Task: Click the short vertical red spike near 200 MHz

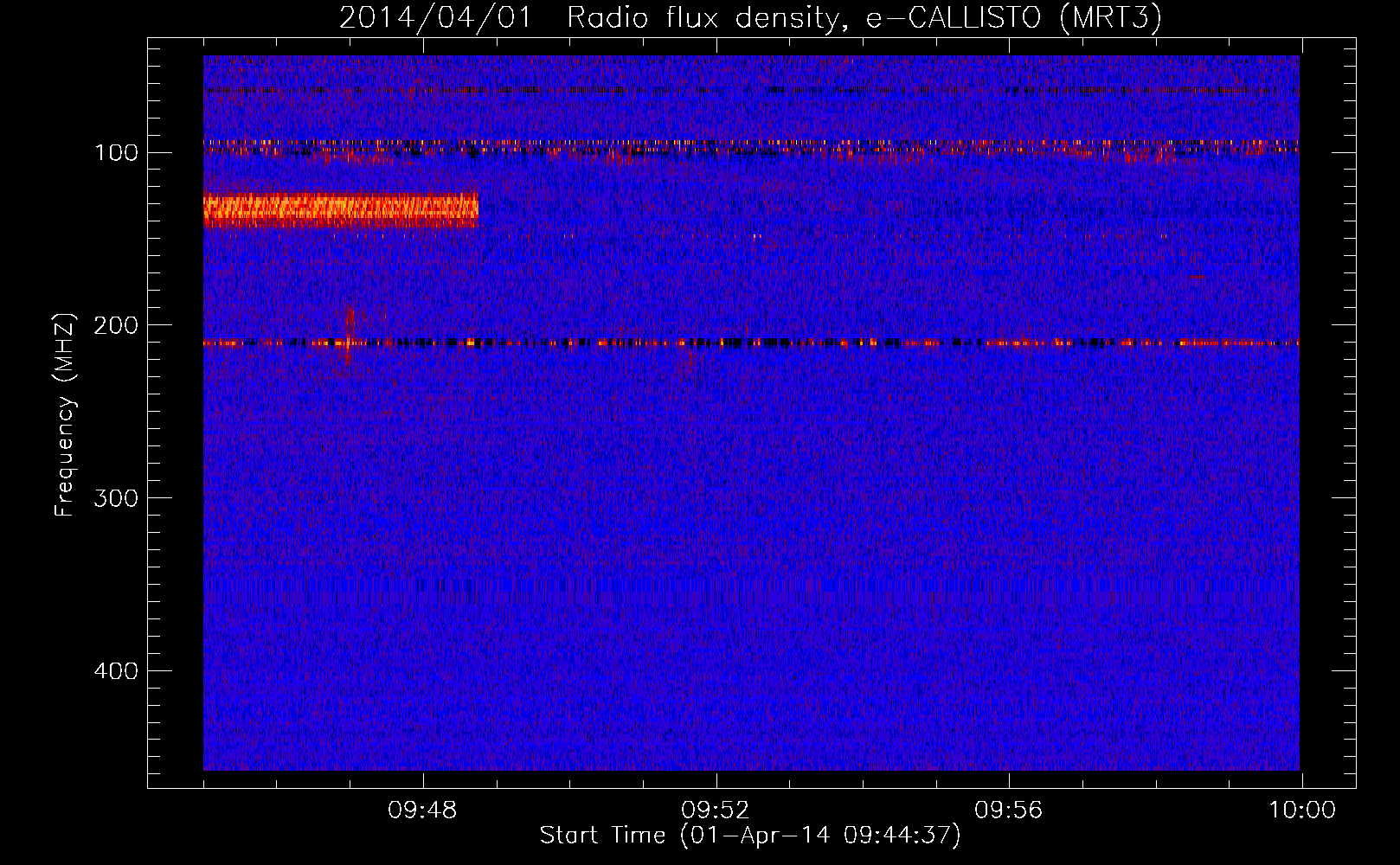Action: [x=350, y=336]
